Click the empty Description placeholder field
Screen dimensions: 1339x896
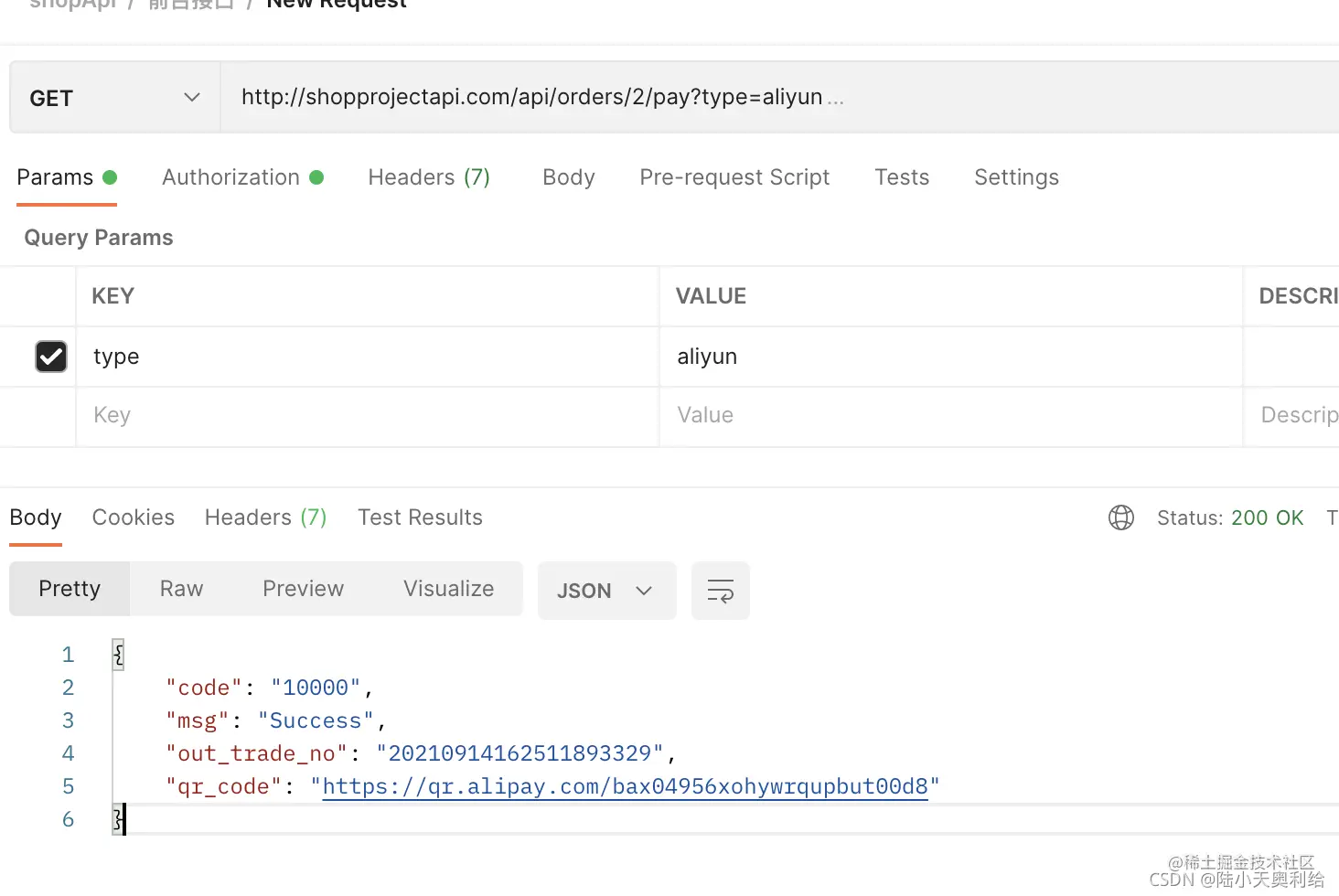point(1291,416)
